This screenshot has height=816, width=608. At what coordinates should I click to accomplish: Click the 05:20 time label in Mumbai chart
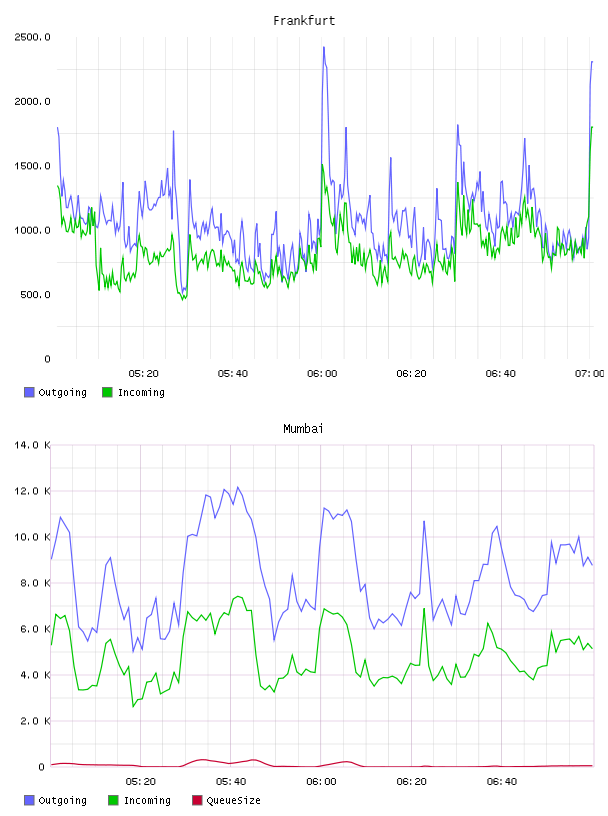[141, 782]
